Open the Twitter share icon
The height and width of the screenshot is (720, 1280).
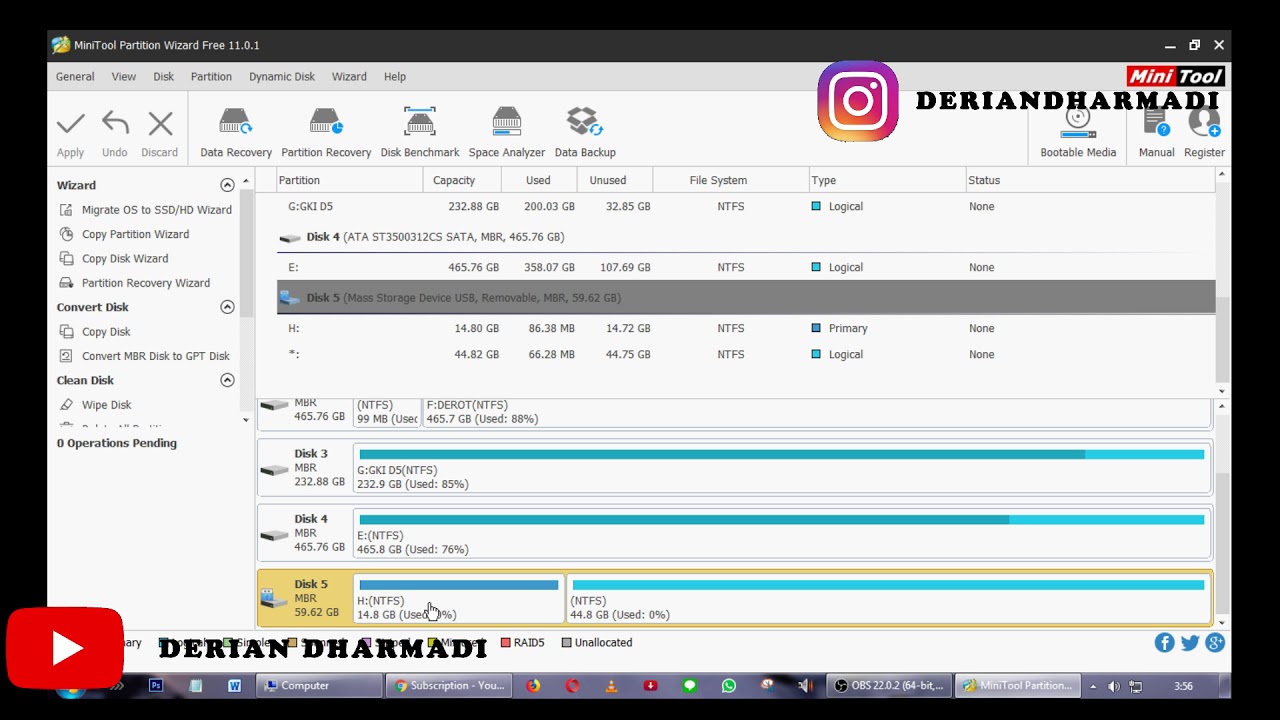[x=1190, y=643]
